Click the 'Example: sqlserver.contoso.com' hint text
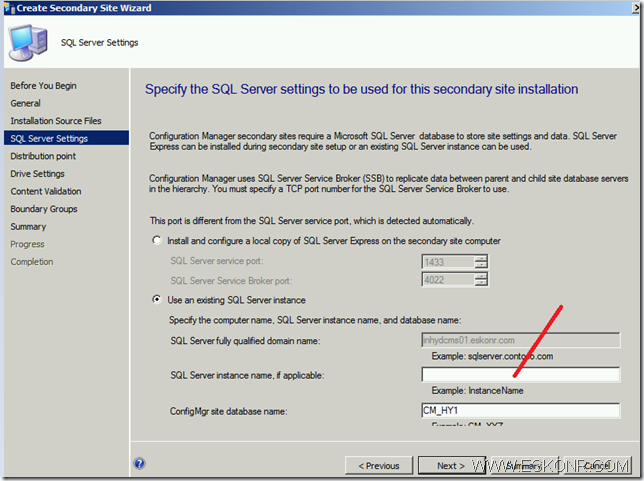This screenshot has height=481, width=644. tap(492, 356)
